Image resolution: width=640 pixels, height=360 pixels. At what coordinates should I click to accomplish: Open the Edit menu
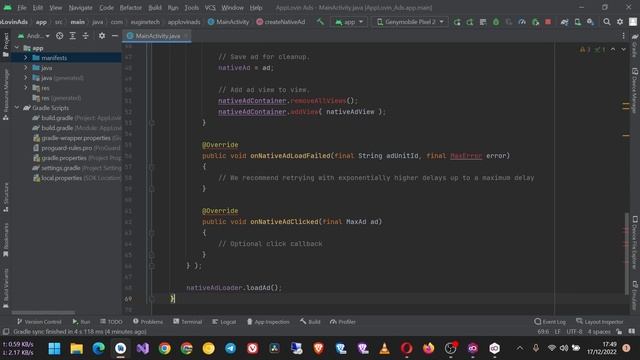coord(38,8)
